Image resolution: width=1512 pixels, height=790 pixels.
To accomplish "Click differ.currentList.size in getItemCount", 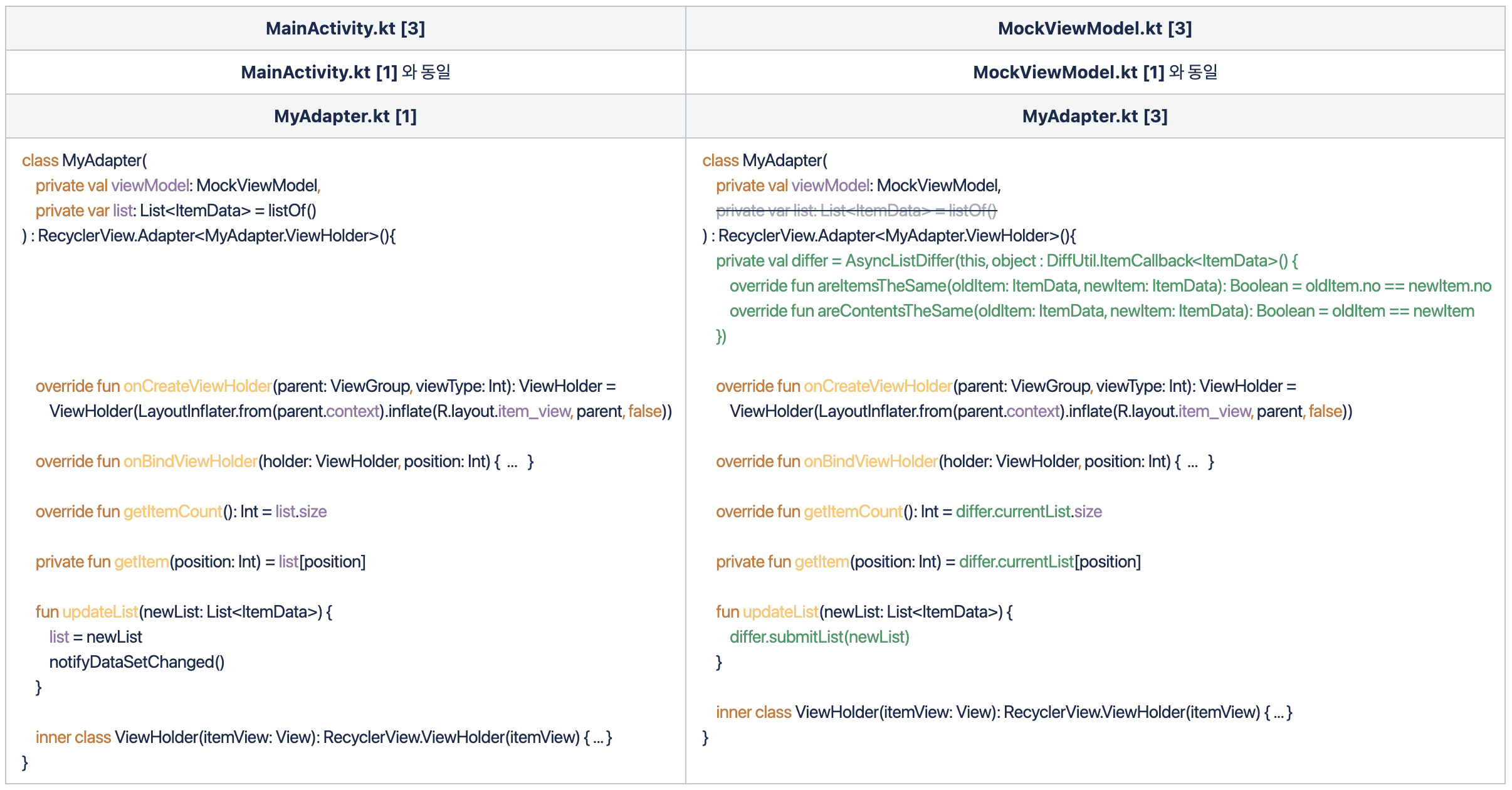I will pyautogui.click(x=1029, y=512).
